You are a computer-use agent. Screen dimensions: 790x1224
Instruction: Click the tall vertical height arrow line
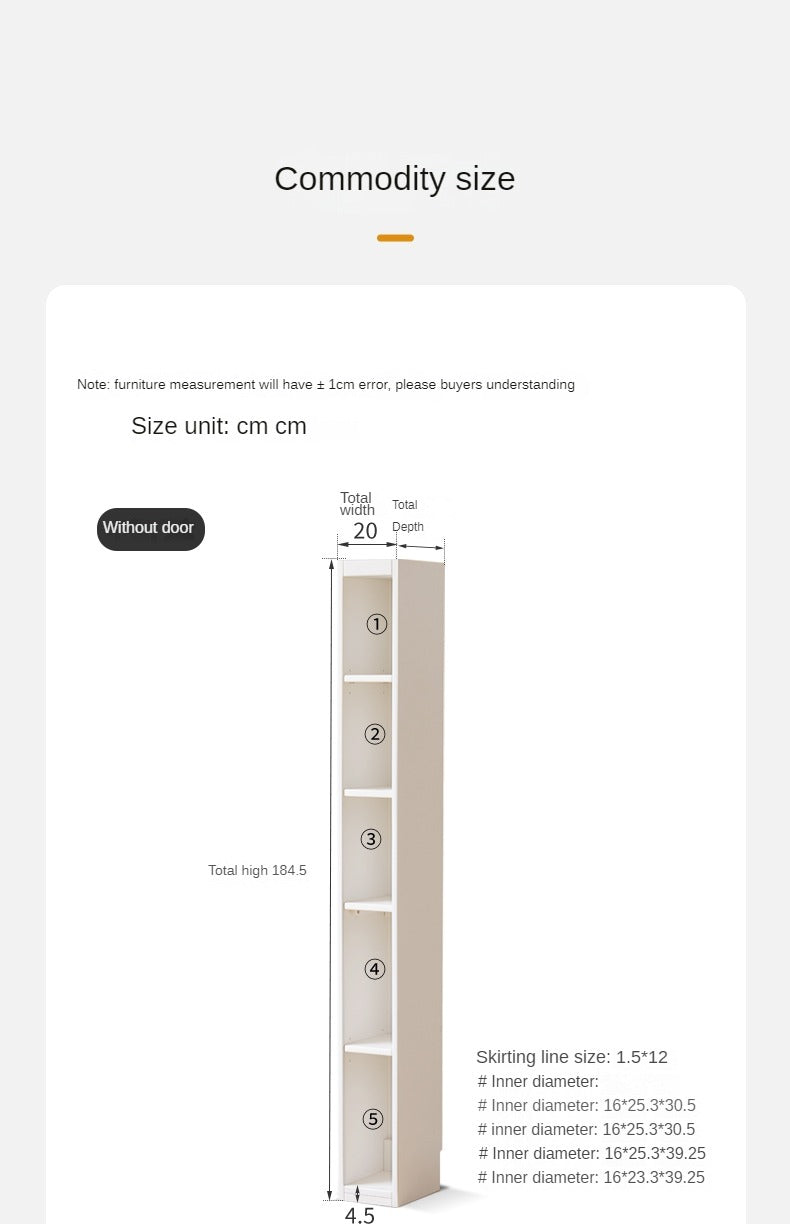point(330,879)
